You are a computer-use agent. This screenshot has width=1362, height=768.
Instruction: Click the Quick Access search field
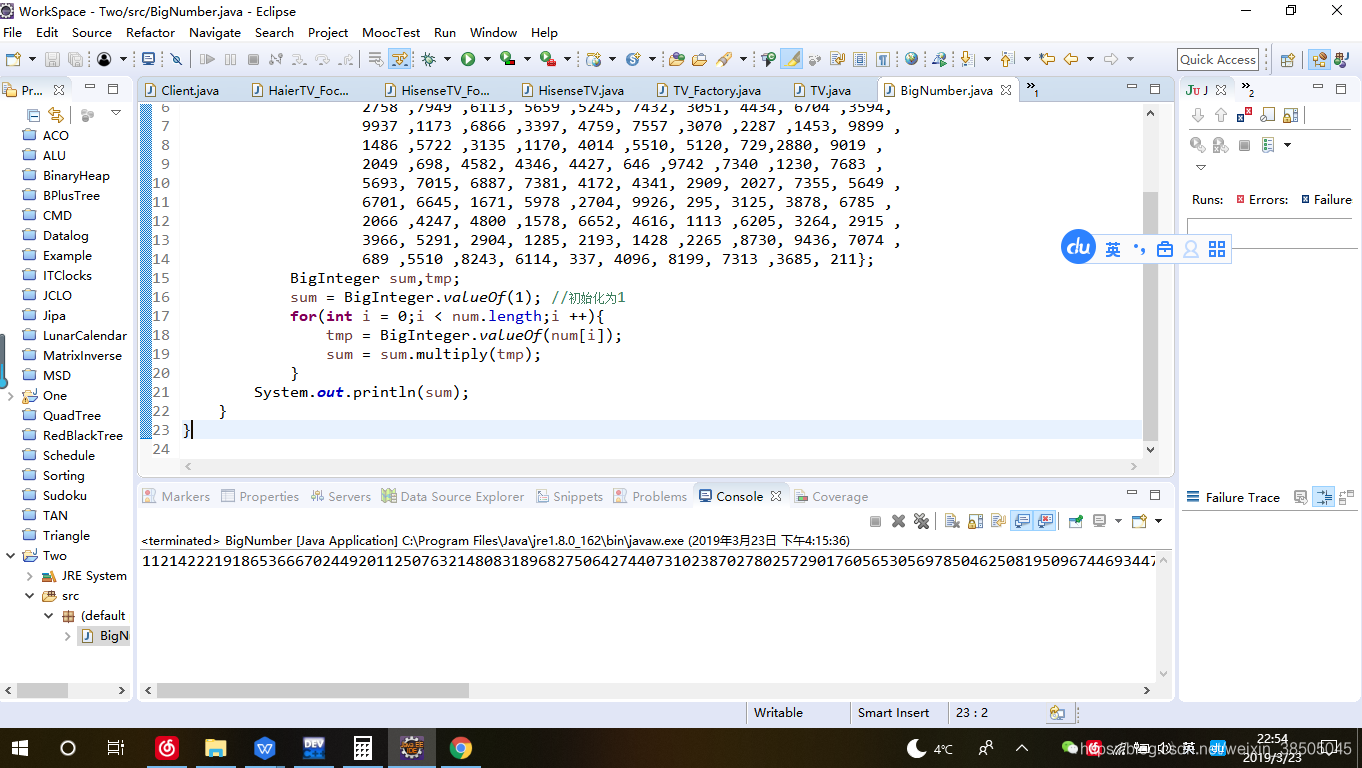coord(1218,59)
